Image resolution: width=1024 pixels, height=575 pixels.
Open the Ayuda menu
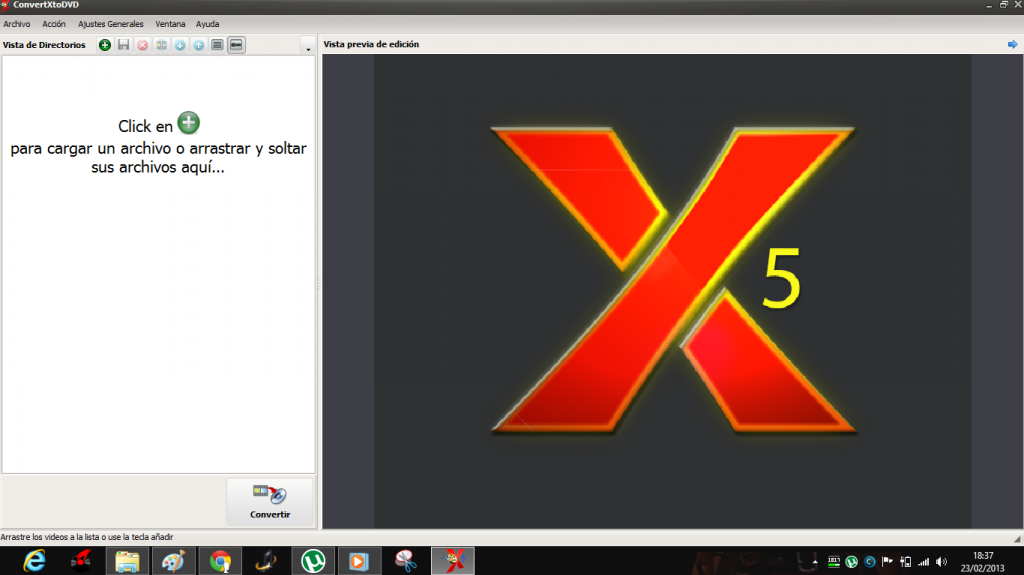coord(208,24)
